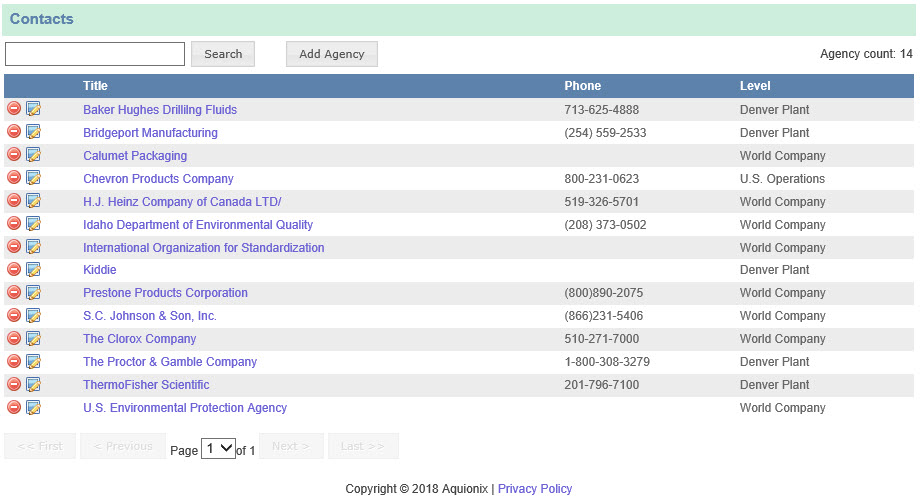
Task: Click the Contacts page heading
Action: point(42,19)
